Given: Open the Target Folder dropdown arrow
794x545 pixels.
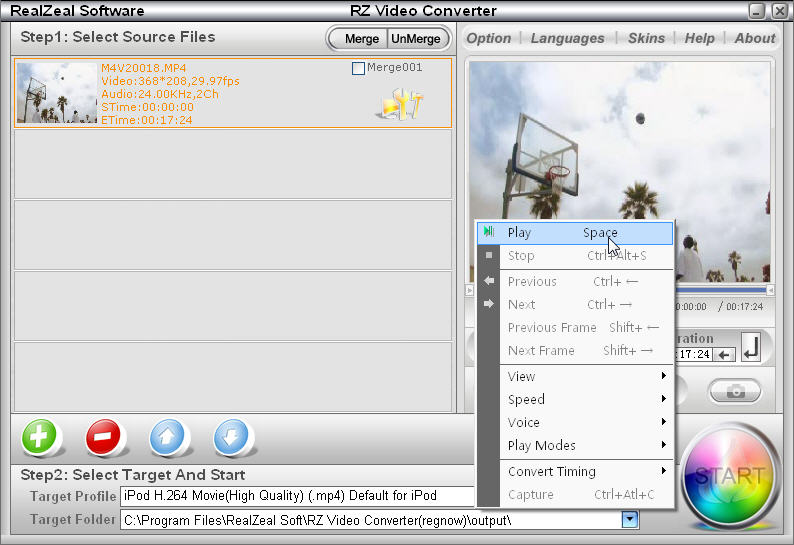Looking at the screenshot, I should tap(629, 519).
